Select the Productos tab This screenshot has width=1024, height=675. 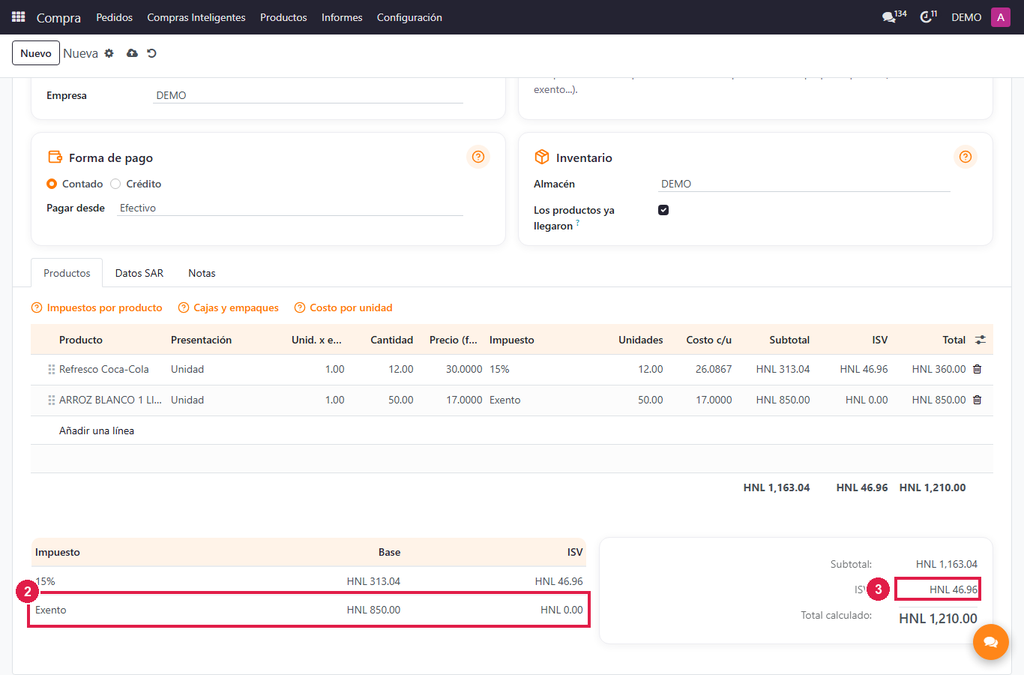[67, 273]
